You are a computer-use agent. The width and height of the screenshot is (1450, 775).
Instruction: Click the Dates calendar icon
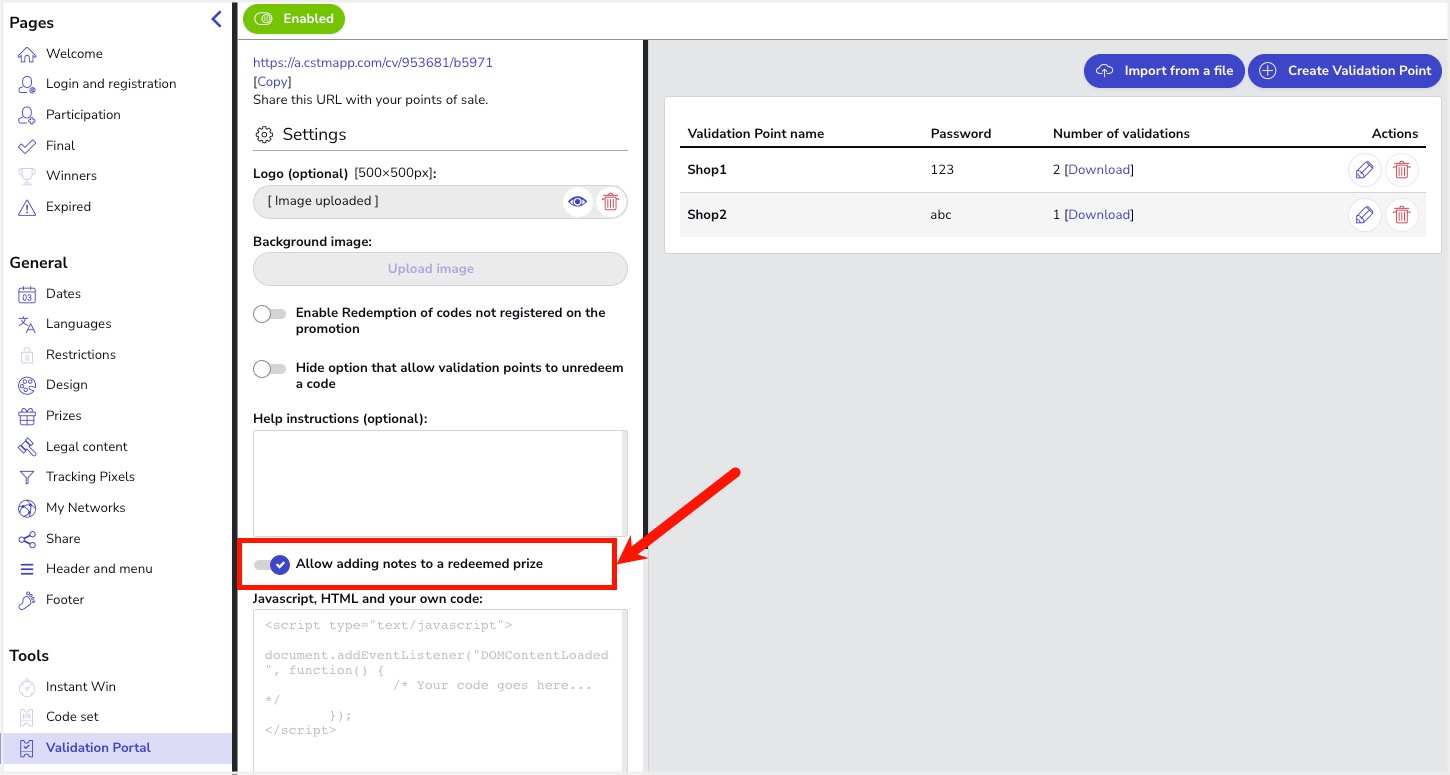[x=27, y=294]
